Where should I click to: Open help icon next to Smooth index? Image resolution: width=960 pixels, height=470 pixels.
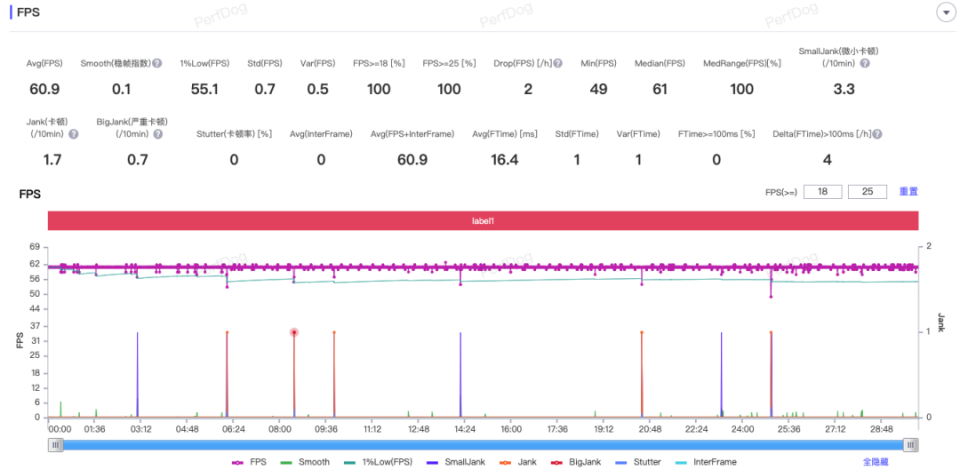pos(157,63)
